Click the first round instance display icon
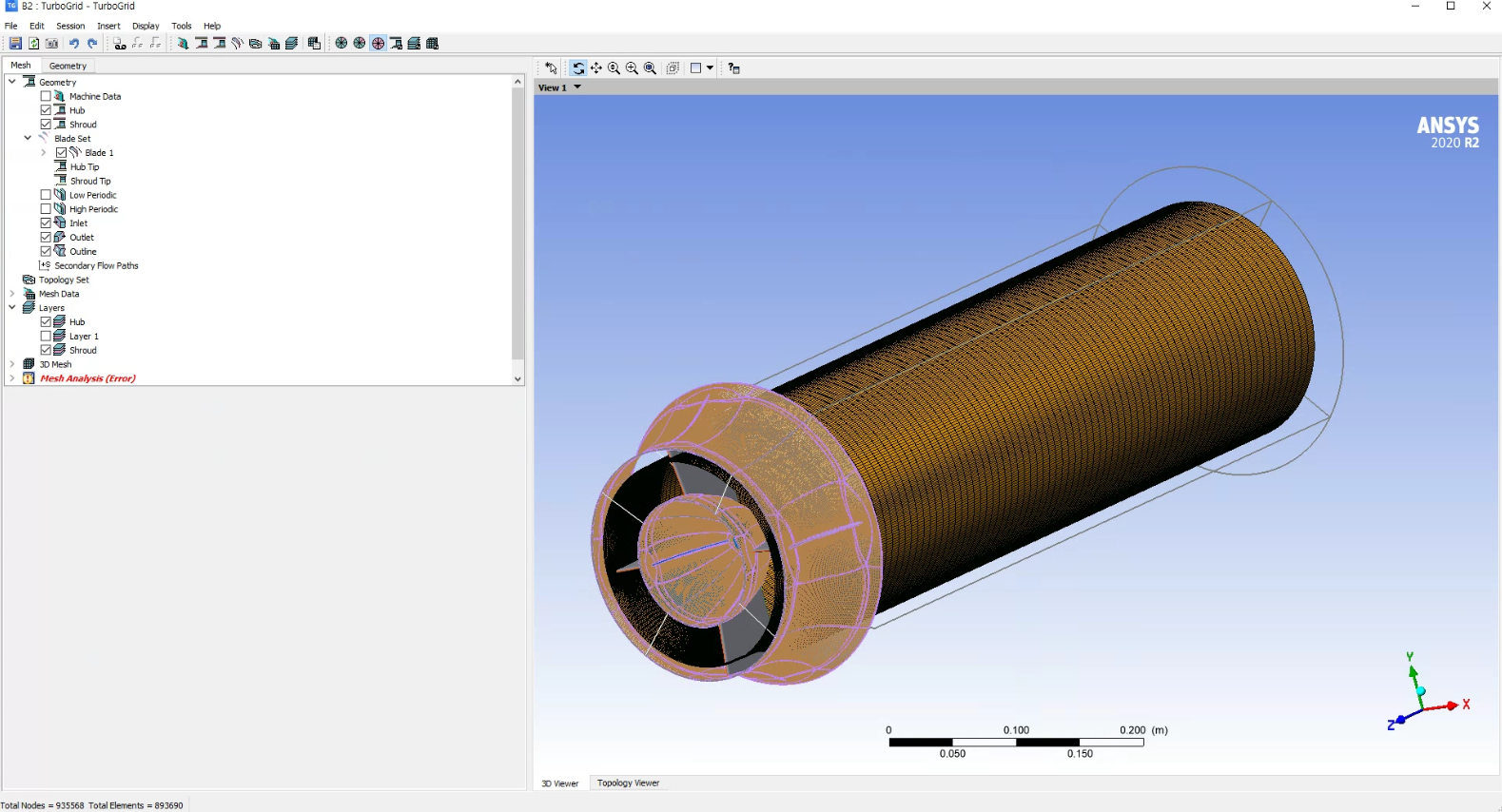 click(x=341, y=43)
